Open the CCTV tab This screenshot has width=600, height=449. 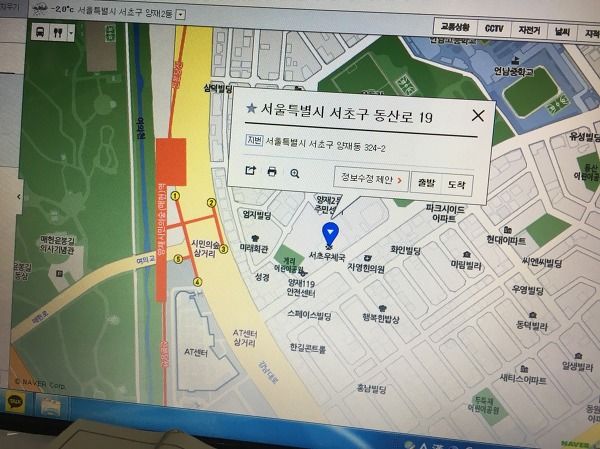click(494, 28)
